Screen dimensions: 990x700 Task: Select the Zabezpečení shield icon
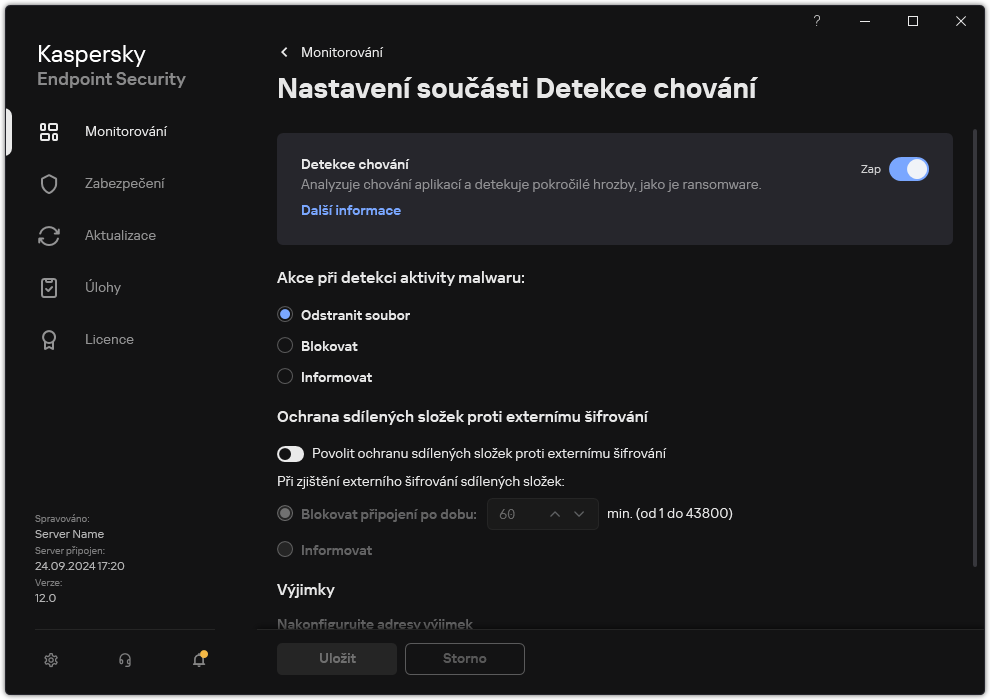[x=48, y=183]
